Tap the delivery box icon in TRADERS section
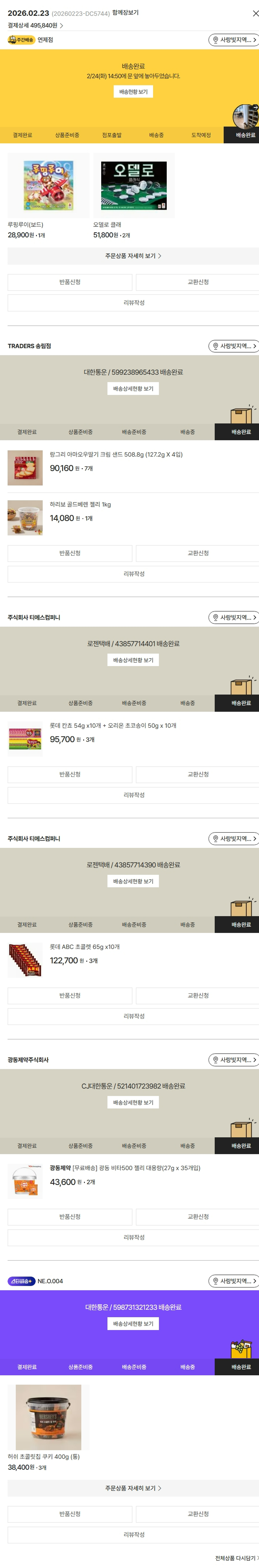The width and height of the screenshot is (259, 1568). coord(241,414)
